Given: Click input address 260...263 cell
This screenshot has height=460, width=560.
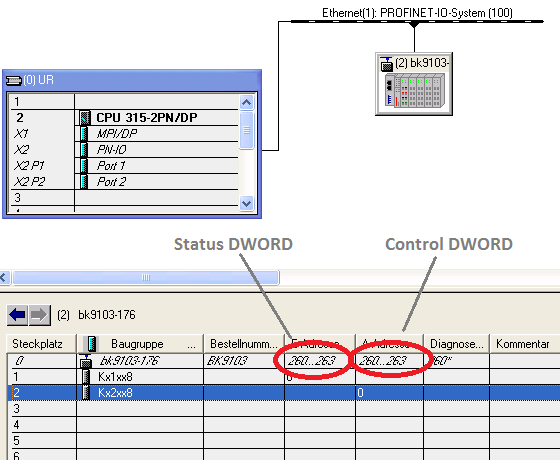Looking at the screenshot, I should coord(320,361).
